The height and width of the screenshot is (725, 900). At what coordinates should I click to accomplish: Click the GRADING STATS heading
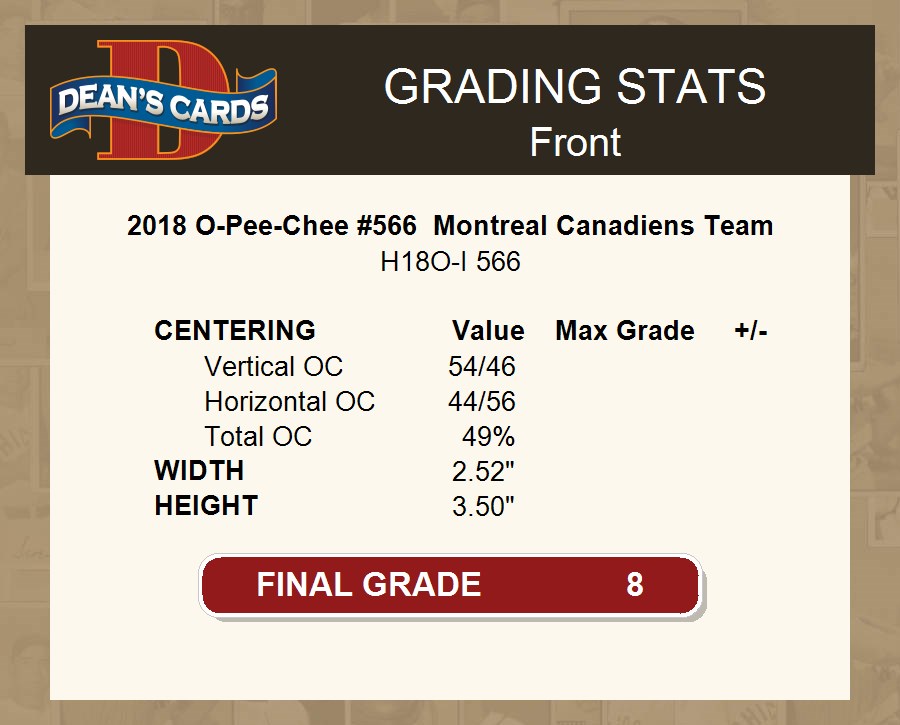point(575,87)
